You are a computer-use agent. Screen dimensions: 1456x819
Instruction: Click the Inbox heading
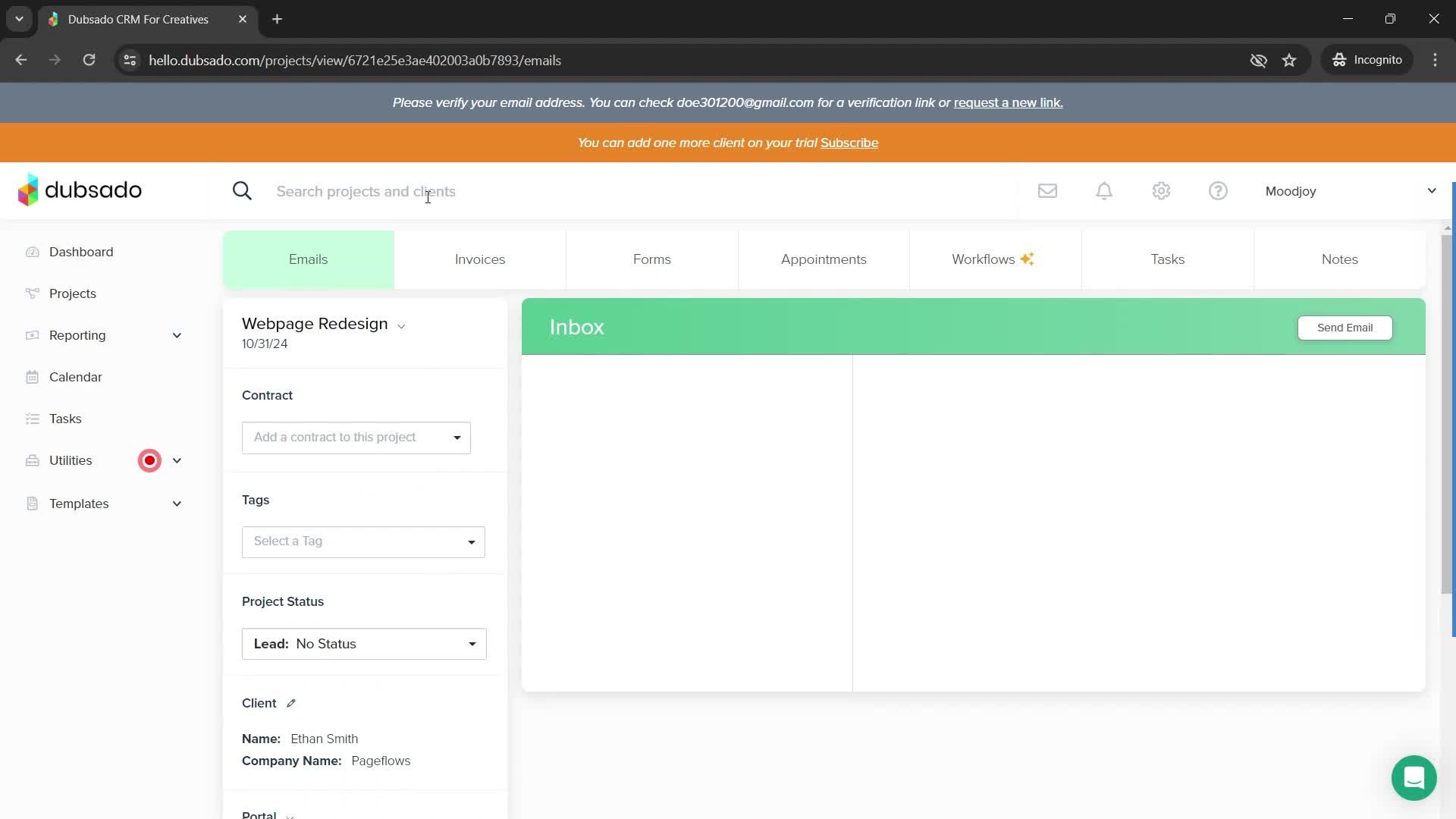coord(576,327)
